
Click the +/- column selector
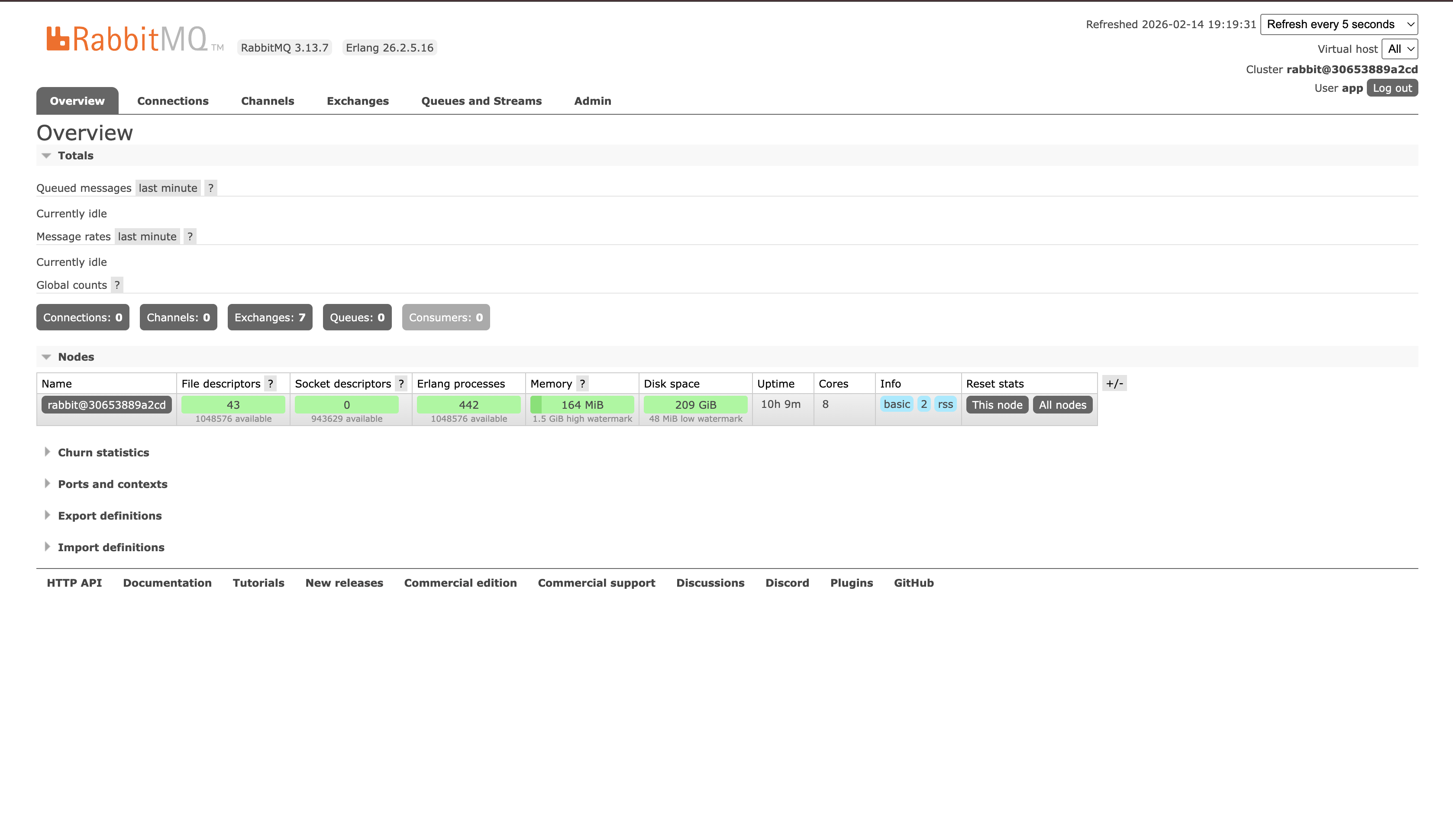tap(1114, 383)
